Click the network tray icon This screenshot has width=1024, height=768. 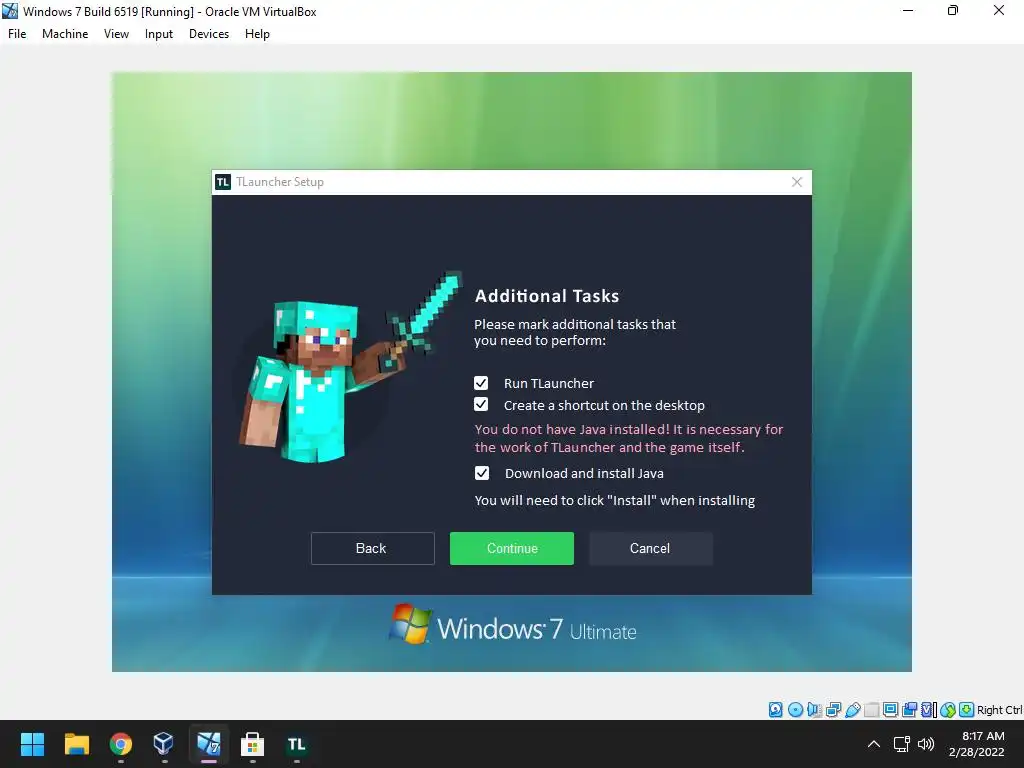pos(902,744)
